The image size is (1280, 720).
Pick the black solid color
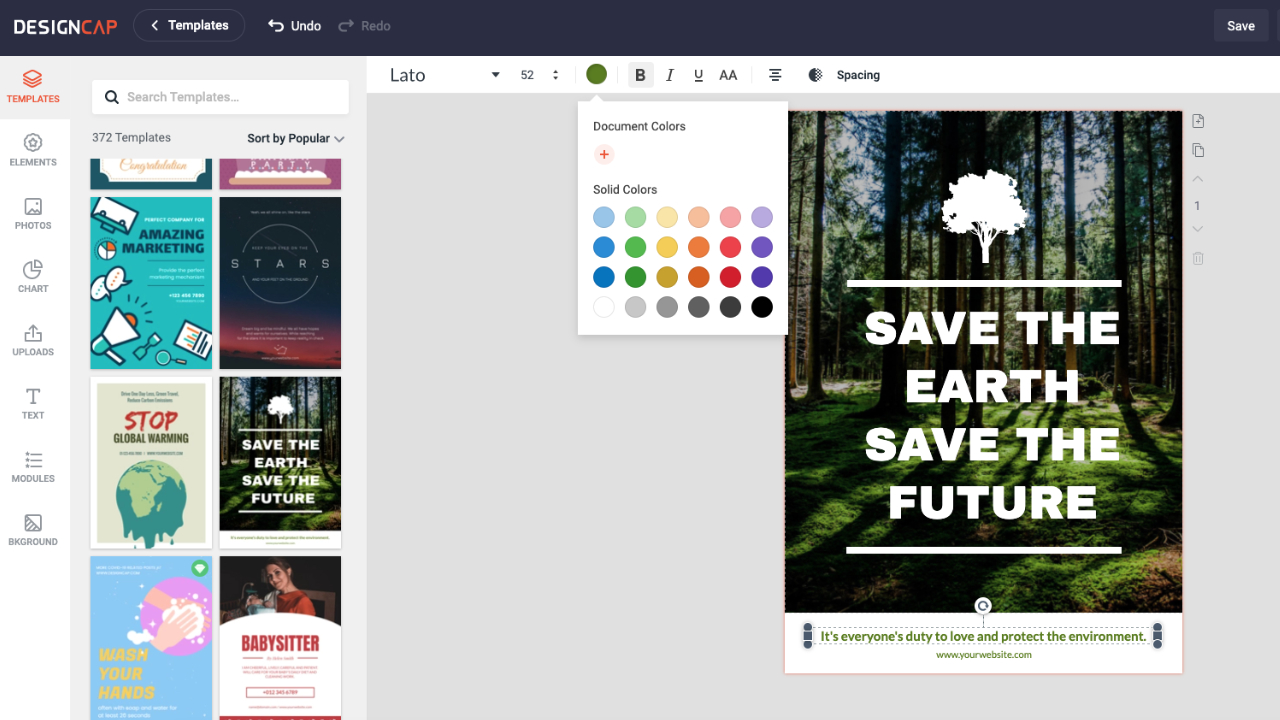pos(762,307)
